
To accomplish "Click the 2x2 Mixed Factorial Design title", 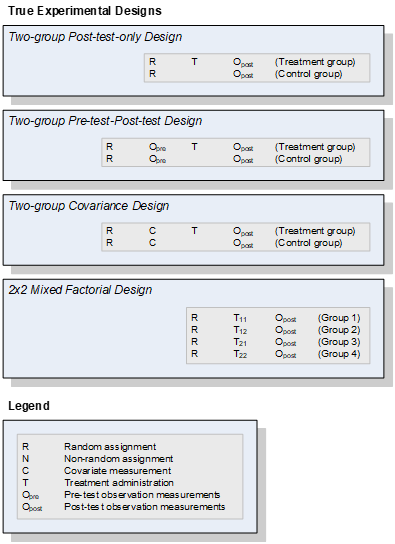I will 80,290.
